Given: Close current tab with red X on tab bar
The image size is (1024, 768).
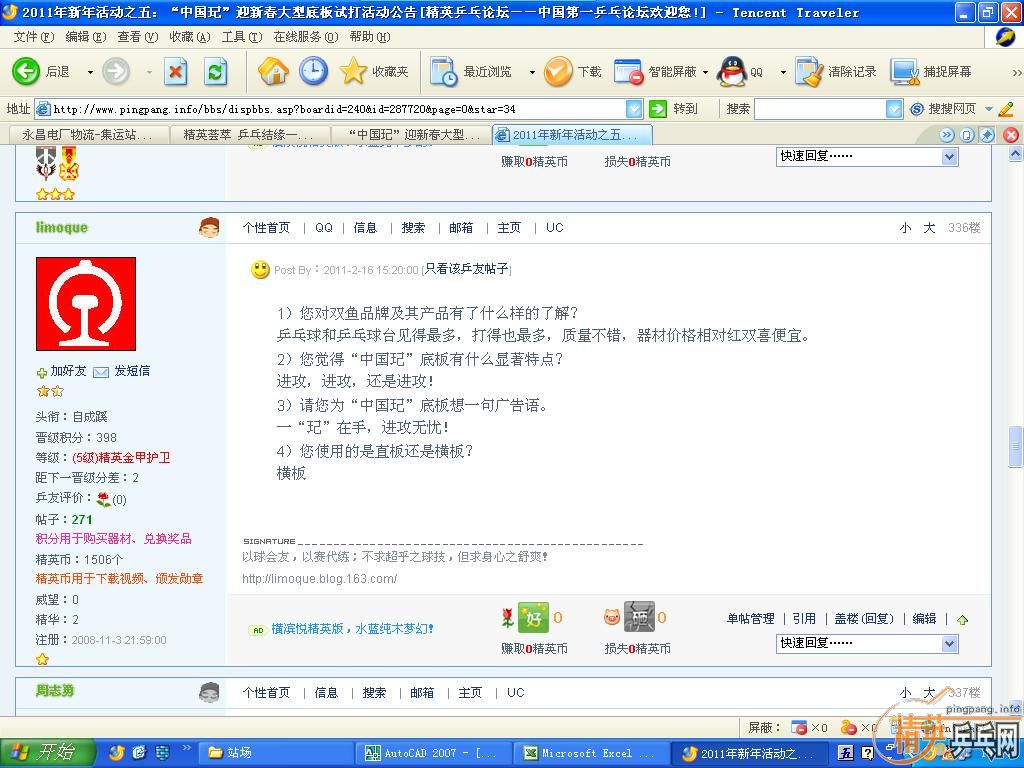Looking at the screenshot, I should click(x=1011, y=135).
